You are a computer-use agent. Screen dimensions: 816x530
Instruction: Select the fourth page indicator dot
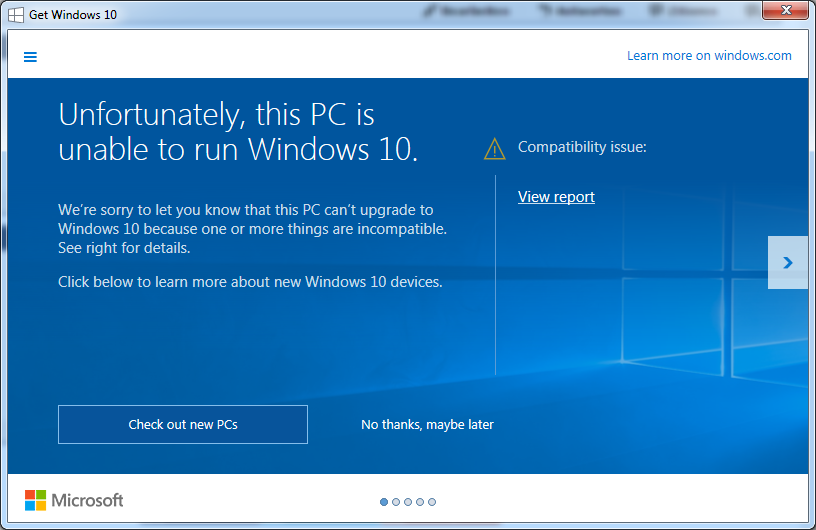[420, 502]
